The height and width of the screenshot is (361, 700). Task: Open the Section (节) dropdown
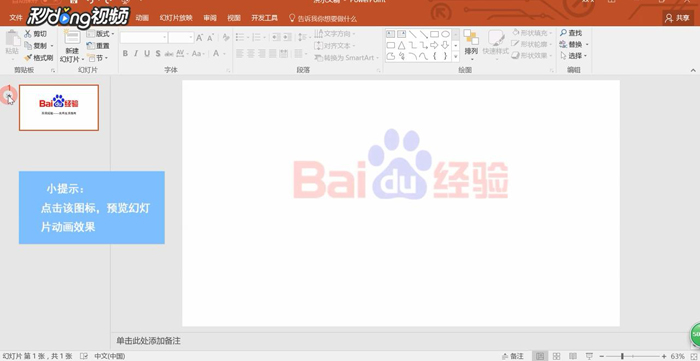(x=97, y=58)
